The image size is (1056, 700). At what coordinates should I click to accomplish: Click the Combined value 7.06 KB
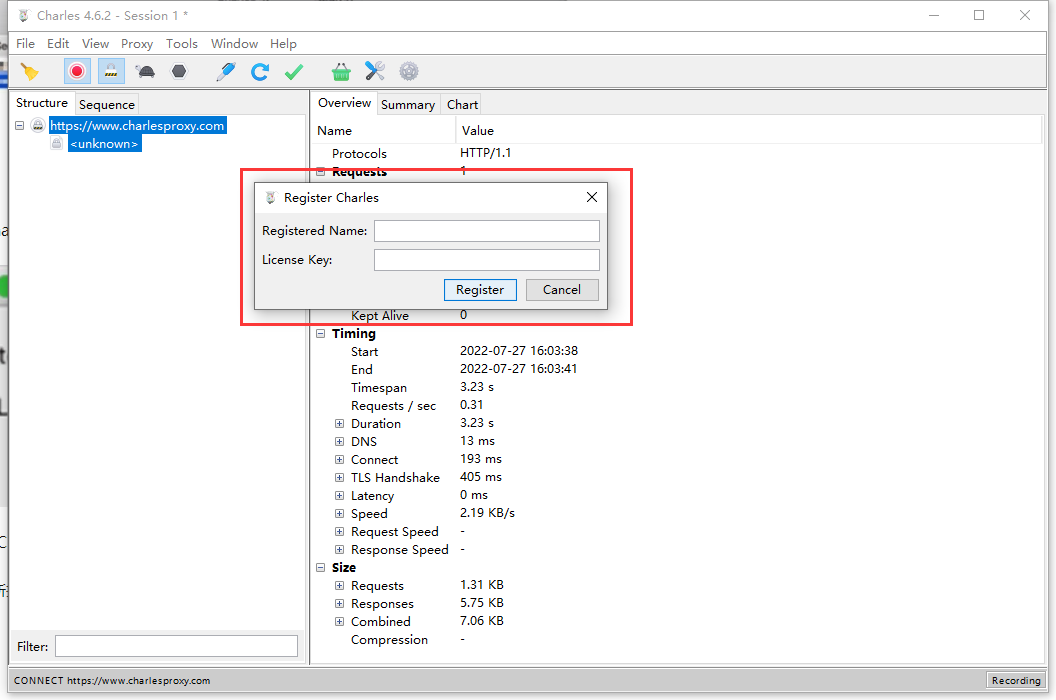pos(482,621)
